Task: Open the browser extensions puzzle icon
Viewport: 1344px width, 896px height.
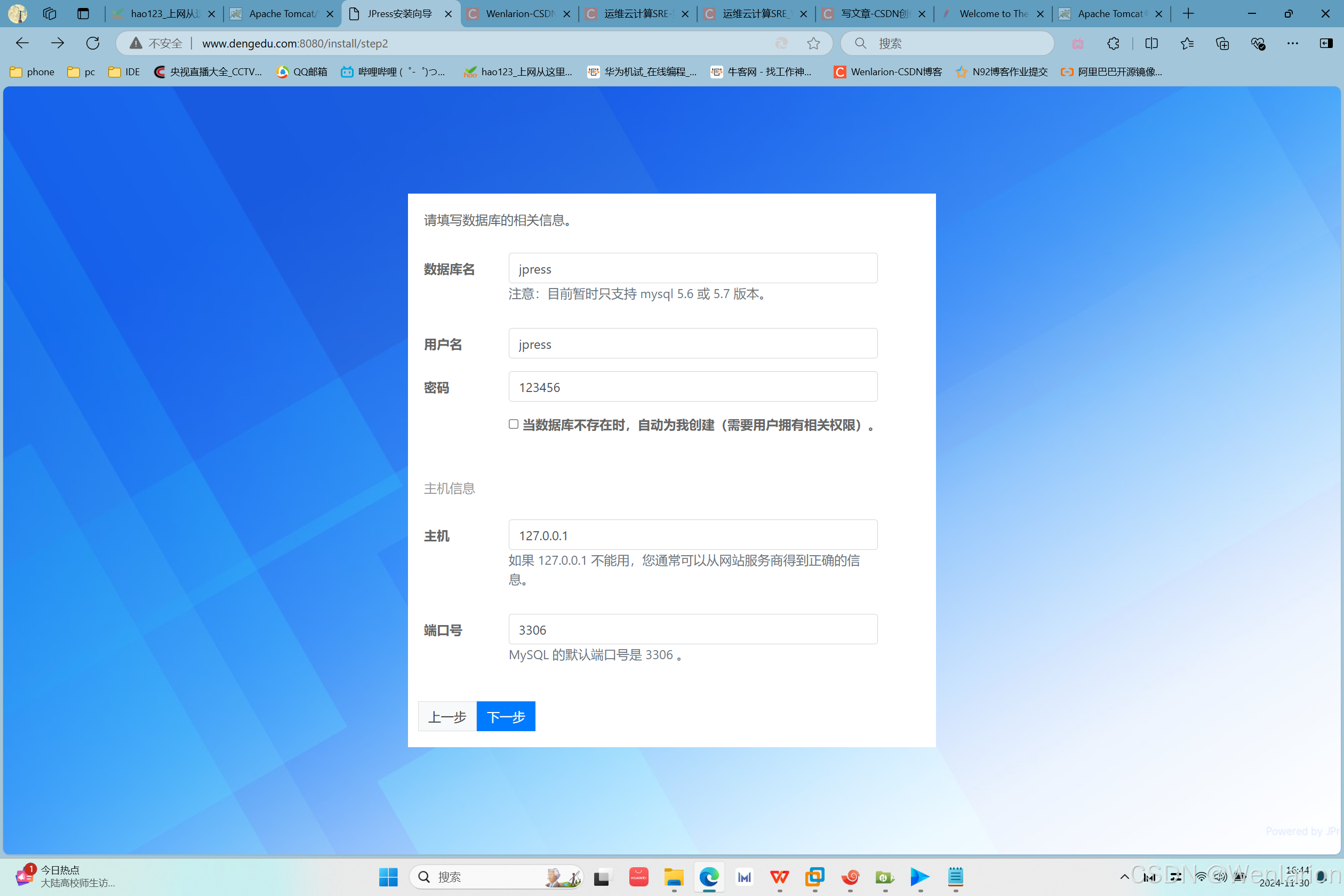Action: pos(1113,43)
